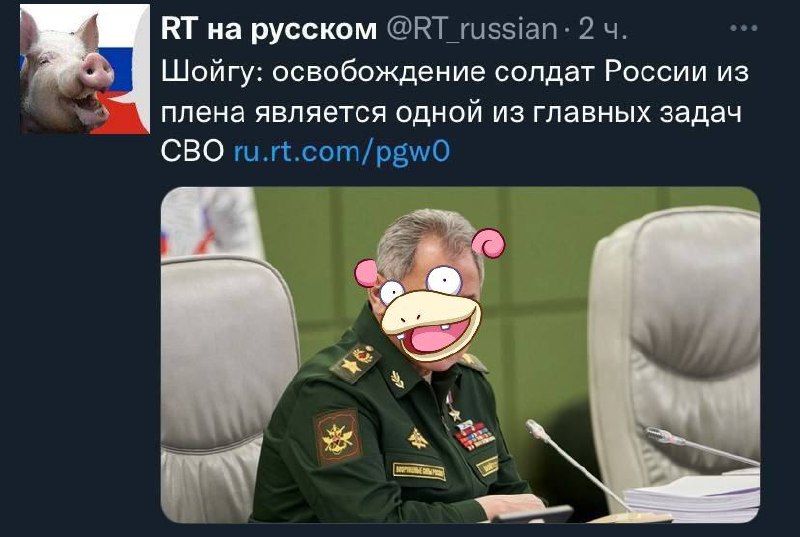Screen dimensions: 800x537
Task: Click the pink curled ear of the cartoon overlay
Action: pos(488,243)
